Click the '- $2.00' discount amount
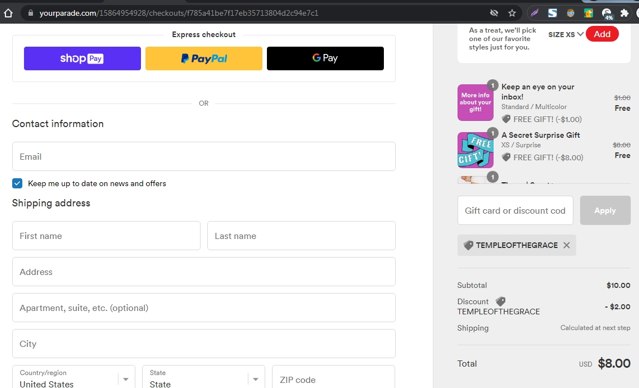 point(617,306)
